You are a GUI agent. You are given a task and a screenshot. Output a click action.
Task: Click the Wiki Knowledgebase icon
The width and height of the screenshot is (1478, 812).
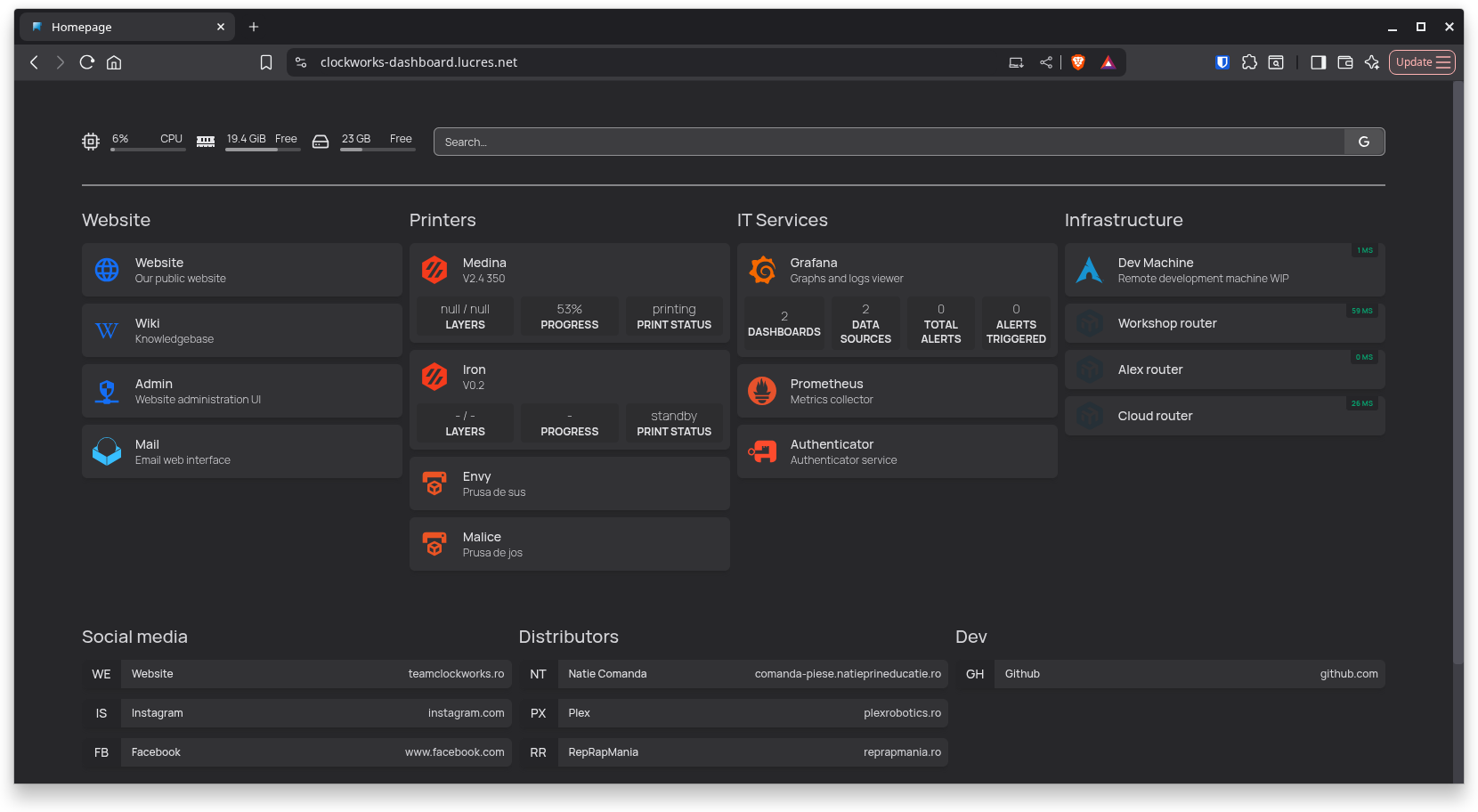tap(106, 330)
